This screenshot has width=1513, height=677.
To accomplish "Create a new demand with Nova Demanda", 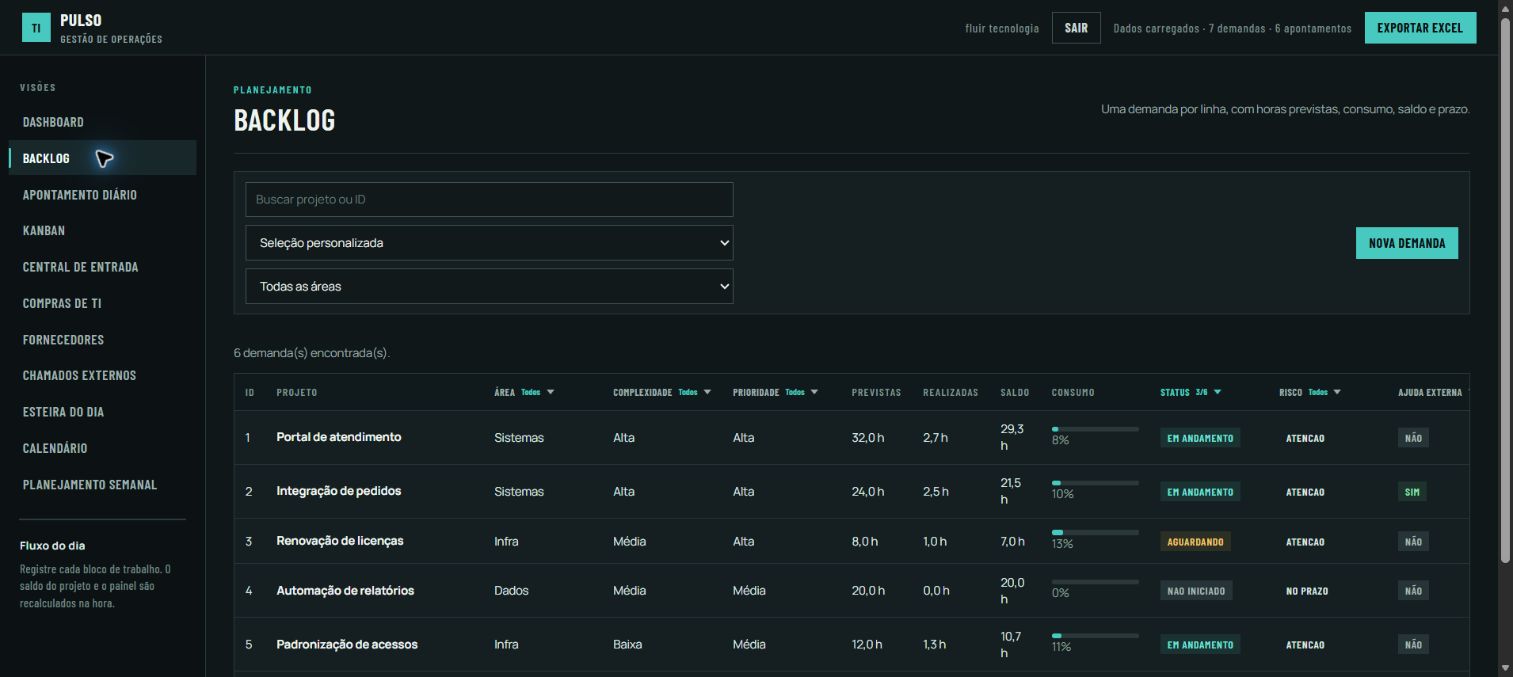I will click(x=1407, y=243).
